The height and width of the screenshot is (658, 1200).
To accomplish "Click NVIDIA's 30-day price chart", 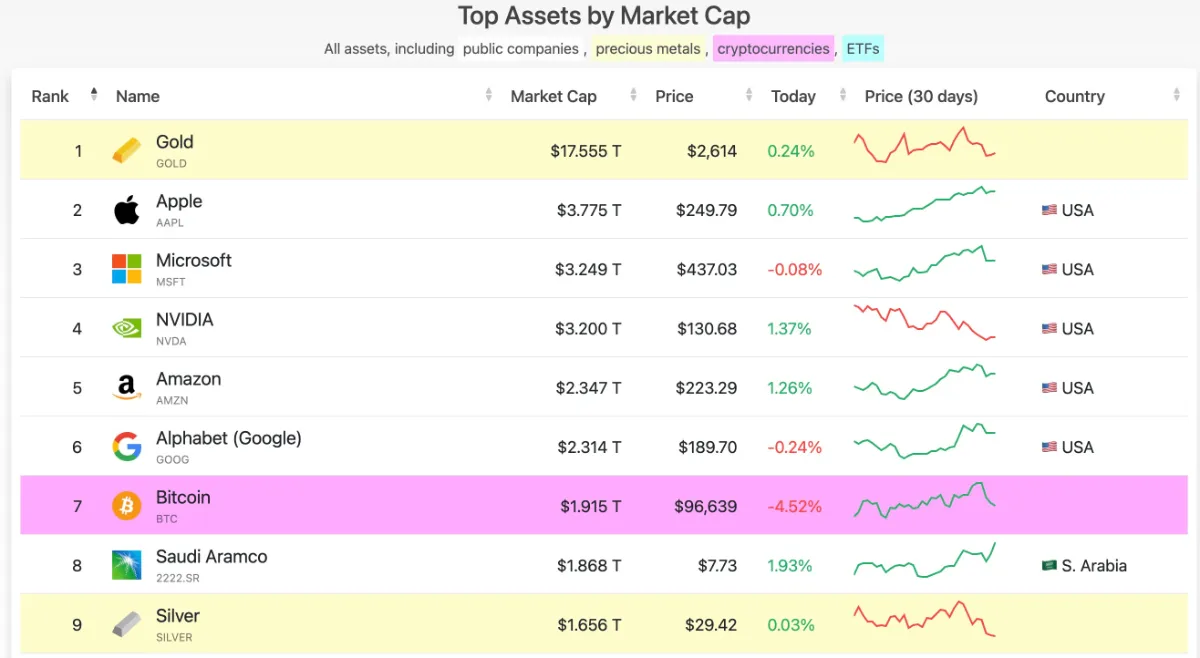I will click(x=924, y=322).
